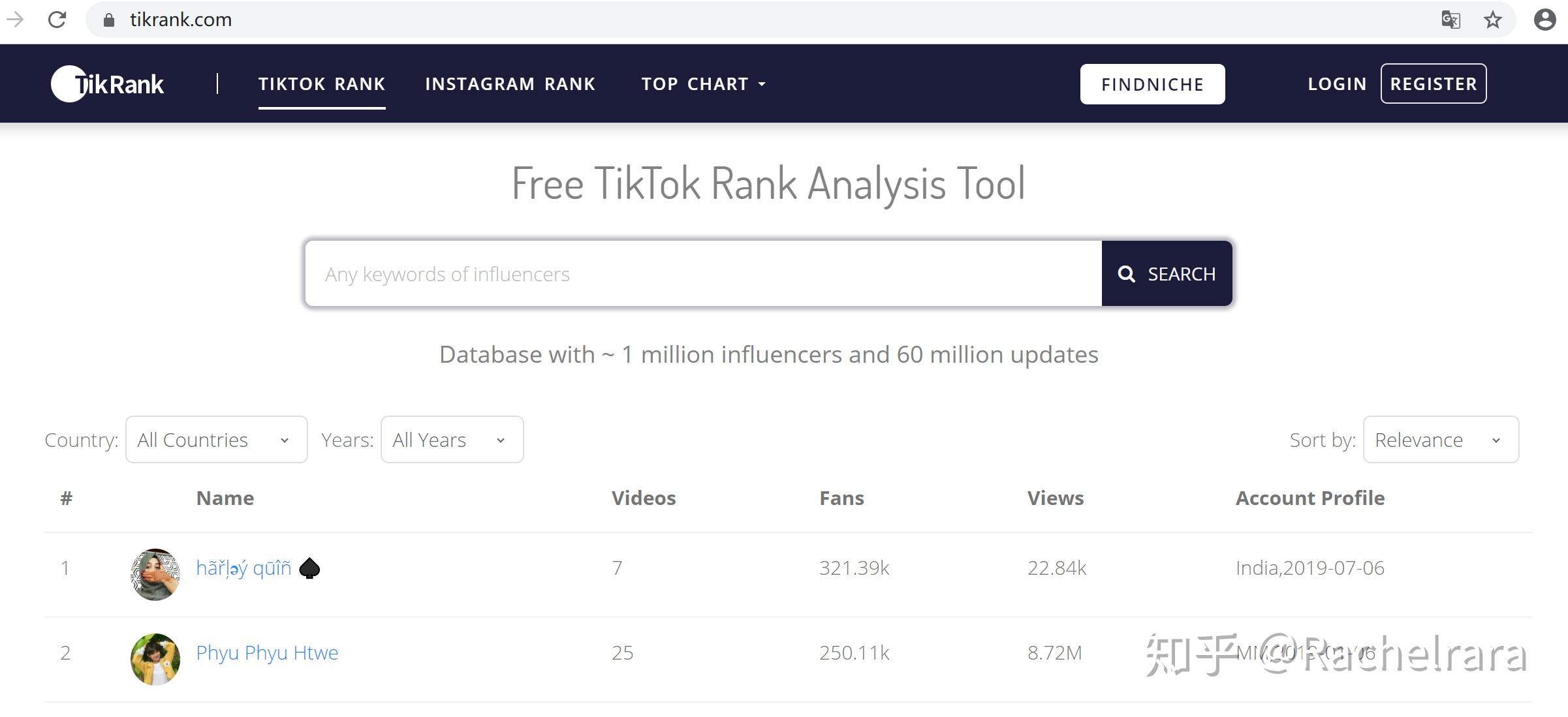This screenshot has height=717, width=1568.
Task: Click the Free TikTok Rank Analysis Tool heading
Action: point(769,183)
